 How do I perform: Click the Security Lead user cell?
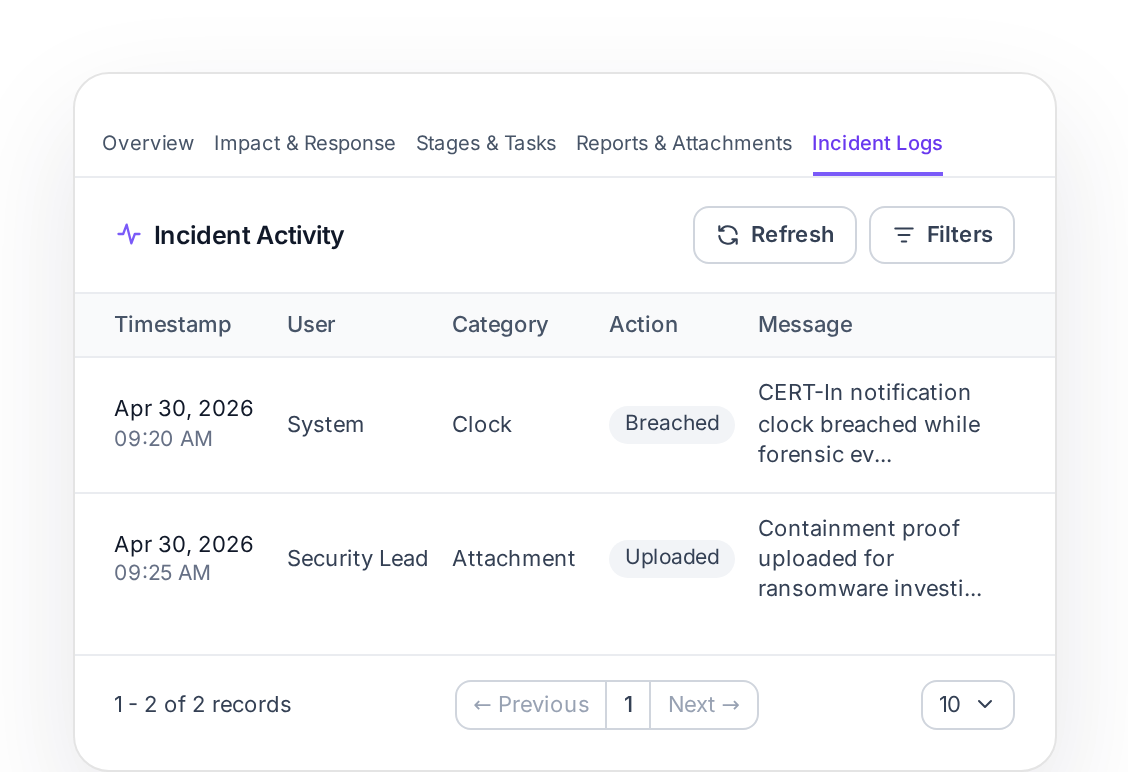coord(358,558)
